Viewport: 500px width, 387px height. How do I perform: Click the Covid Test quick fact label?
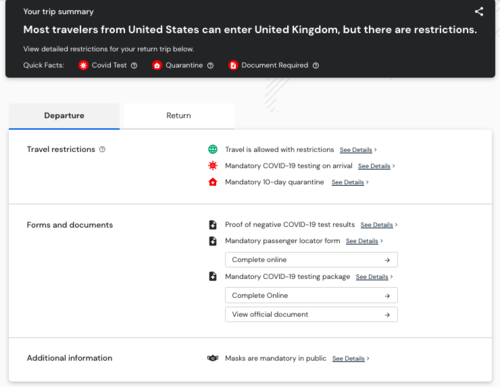pyautogui.click(x=109, y=65)
